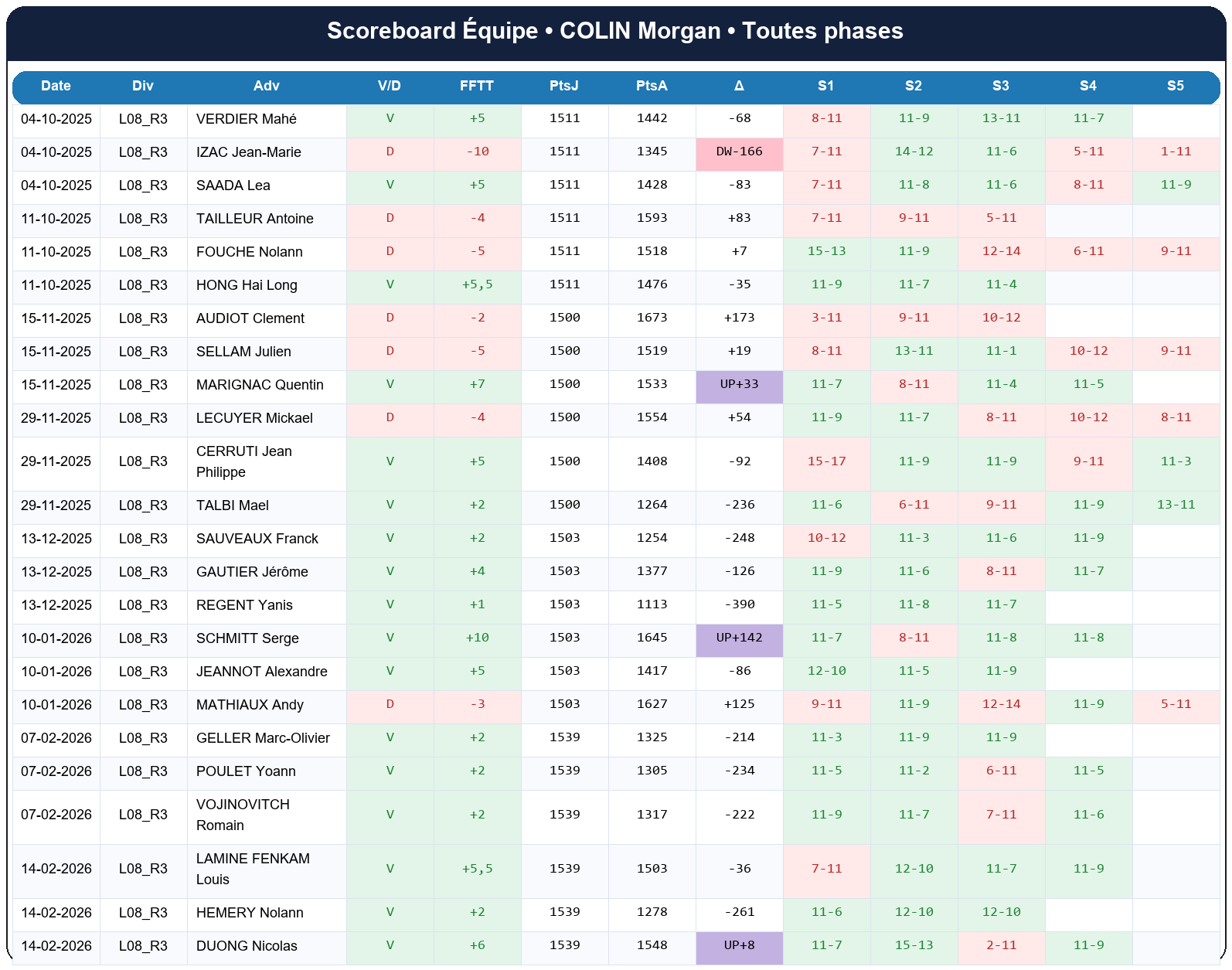This screenshot has height=970, width=1232.
Task: Click the FFTT column header
Action: [x=476, y=86]
